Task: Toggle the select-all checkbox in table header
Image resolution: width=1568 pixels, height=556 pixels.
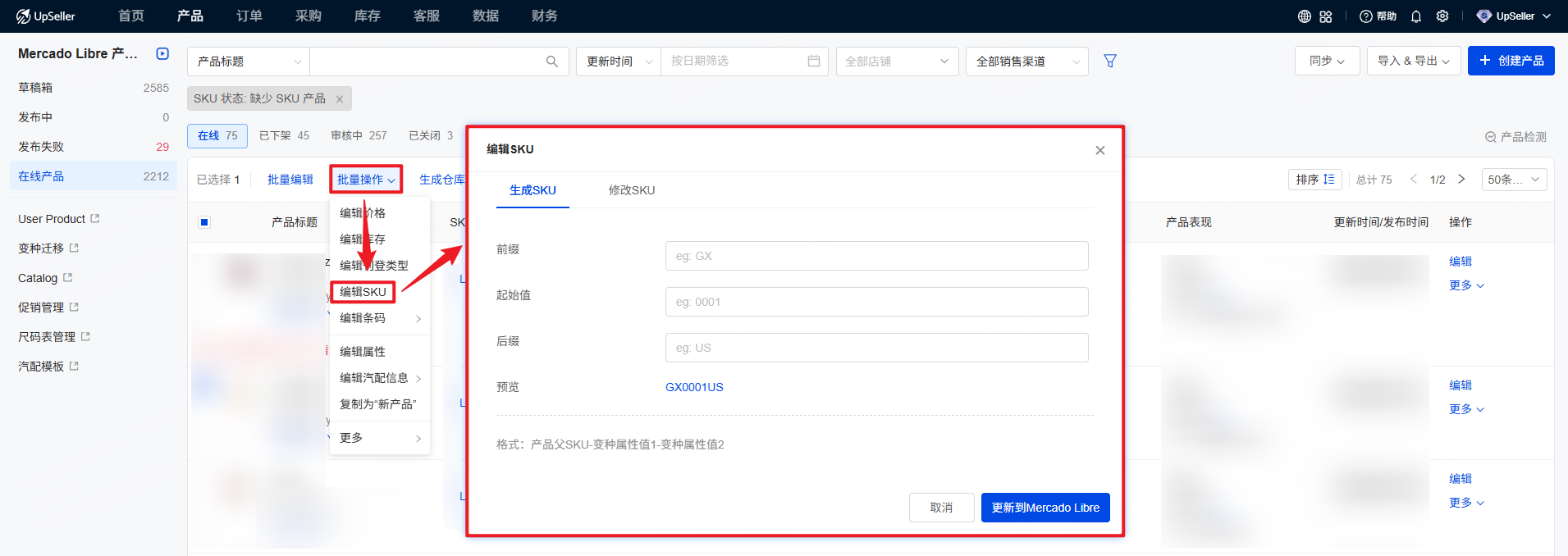Action: pos(204,222)
